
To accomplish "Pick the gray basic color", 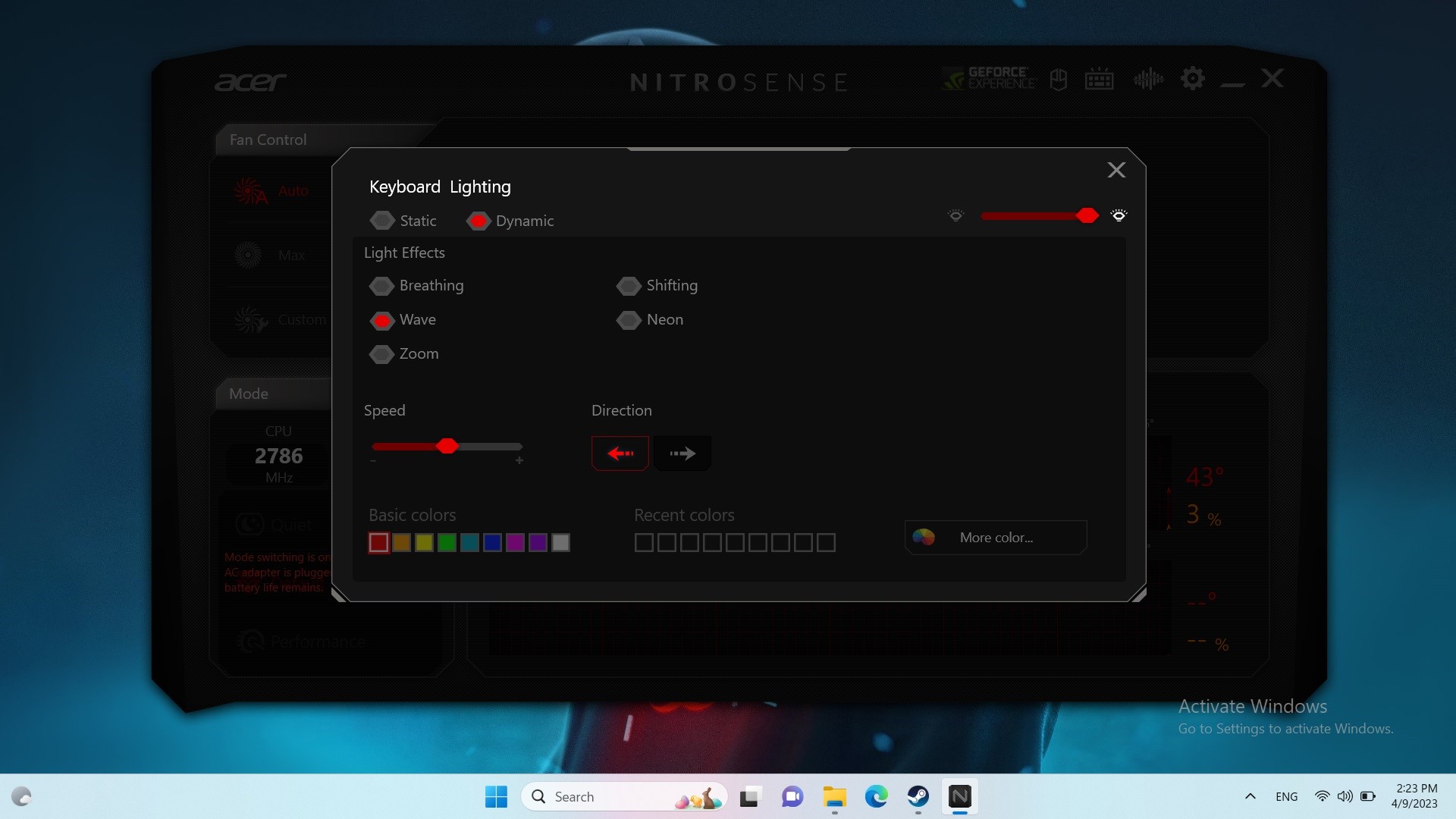I will [561, 543].
